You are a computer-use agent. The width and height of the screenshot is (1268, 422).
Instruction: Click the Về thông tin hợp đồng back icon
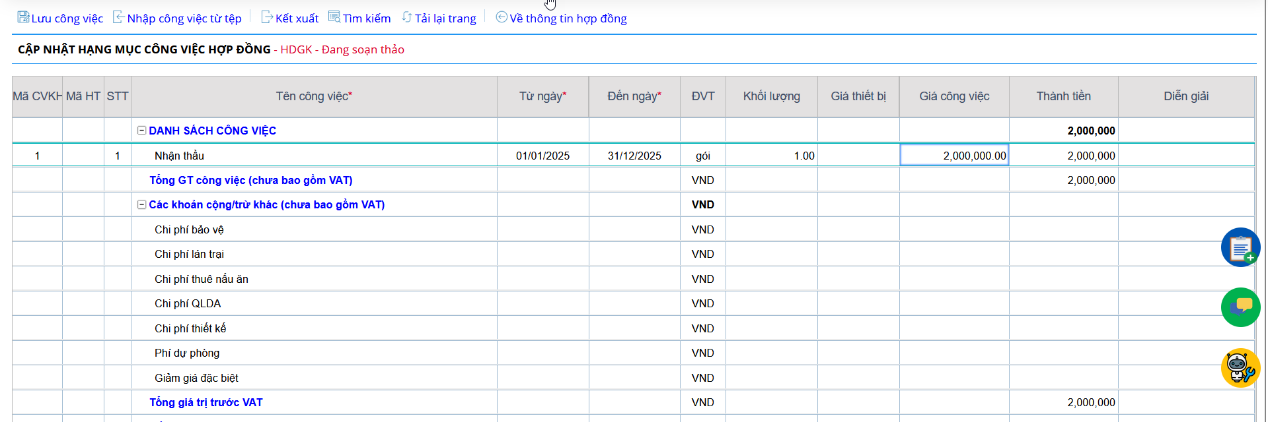click(x=501, y=17)
